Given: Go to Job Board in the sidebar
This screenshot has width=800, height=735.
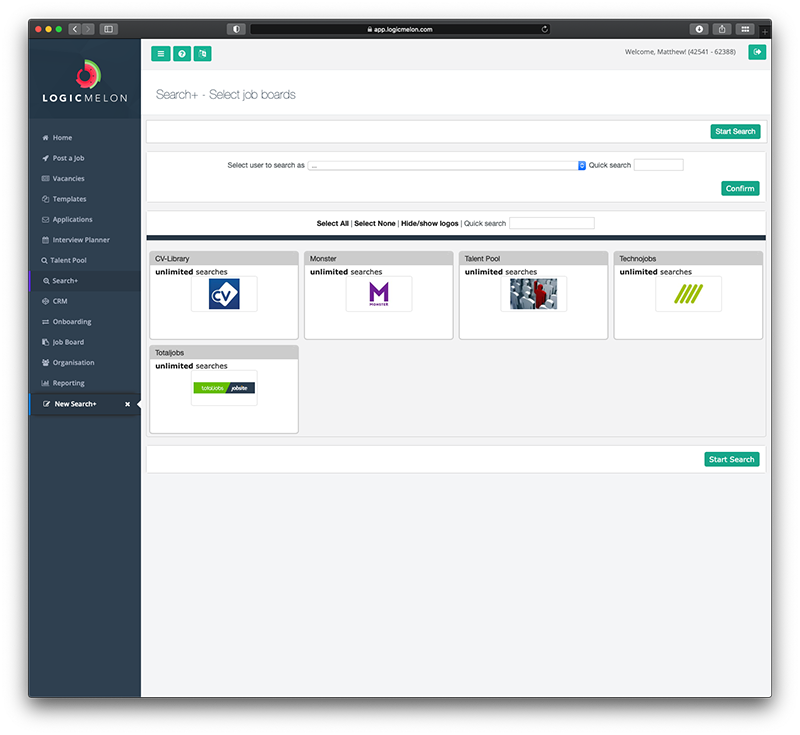Looking at the screenshot, I should click(x=85, y=342).
